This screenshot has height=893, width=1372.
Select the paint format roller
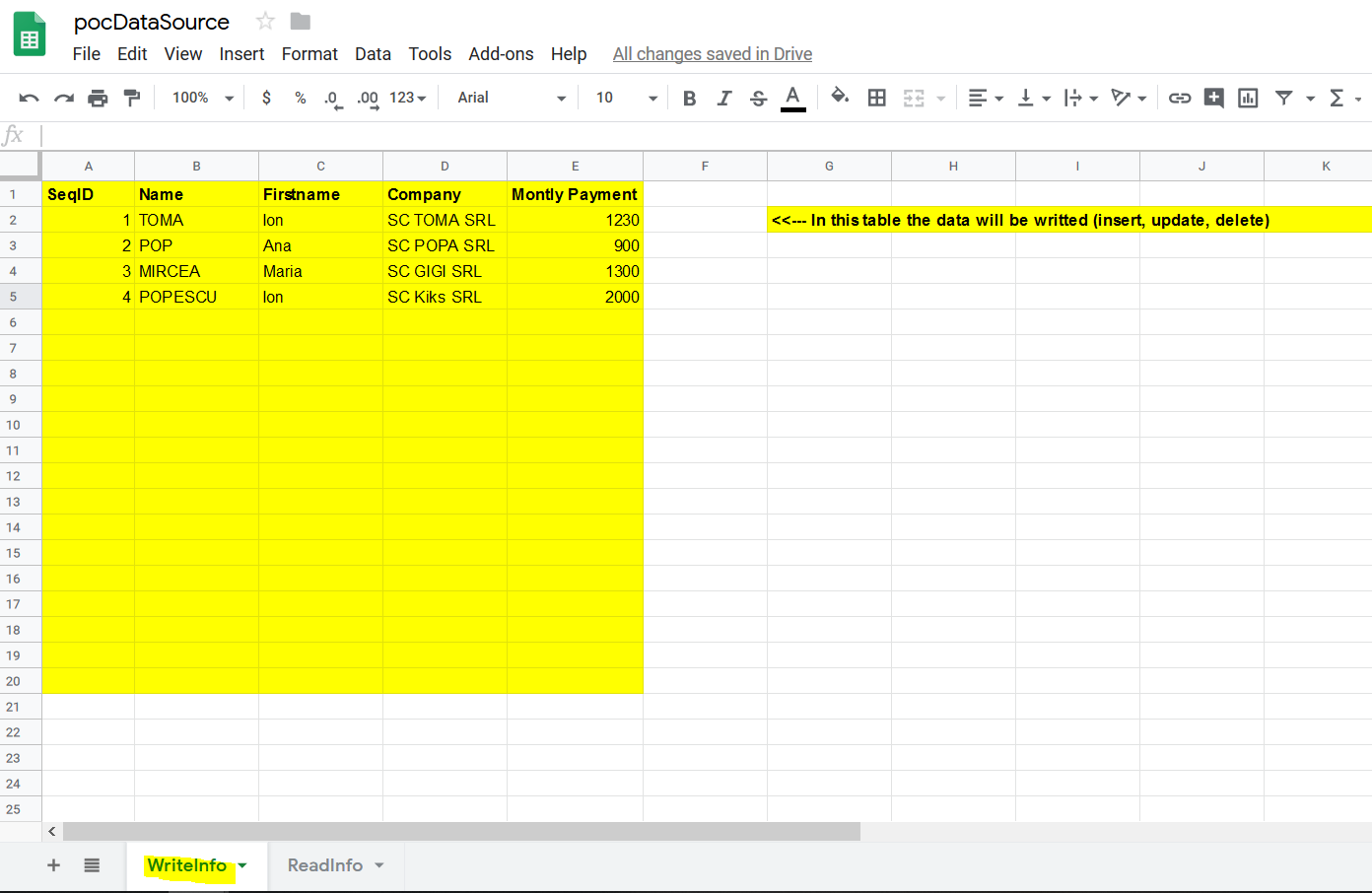pos(131,98)
